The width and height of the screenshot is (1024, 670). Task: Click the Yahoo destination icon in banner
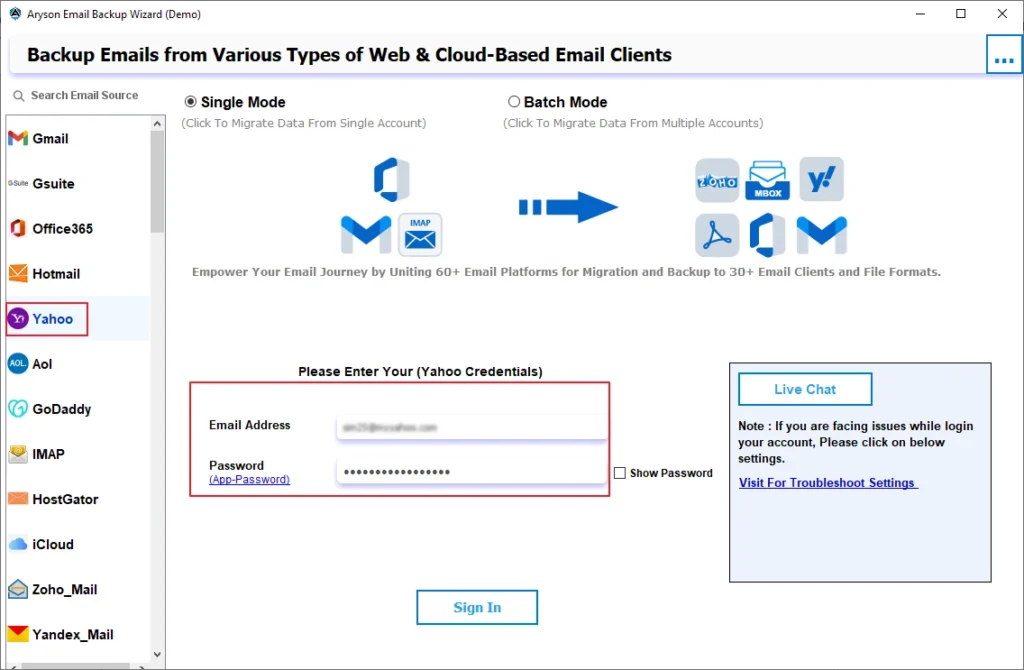pos(821,180)
